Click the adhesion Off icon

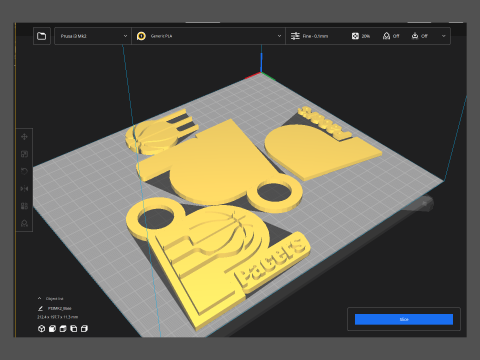point(415,36)
